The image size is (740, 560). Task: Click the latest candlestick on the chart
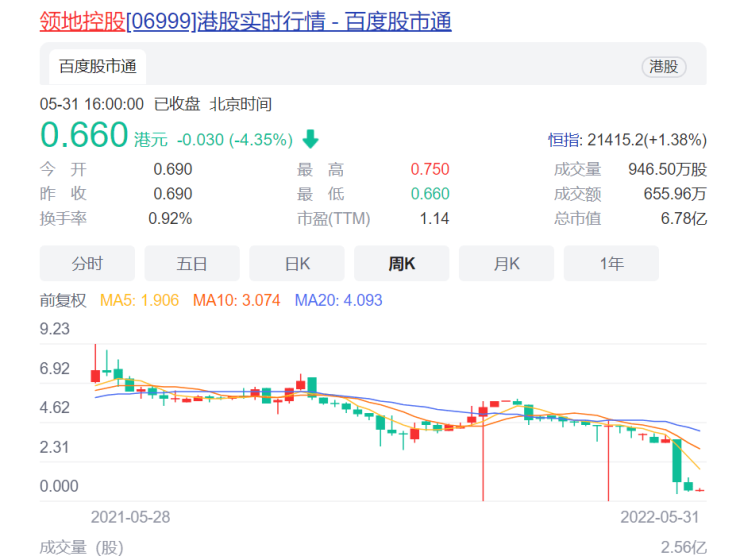coord(699,490)
